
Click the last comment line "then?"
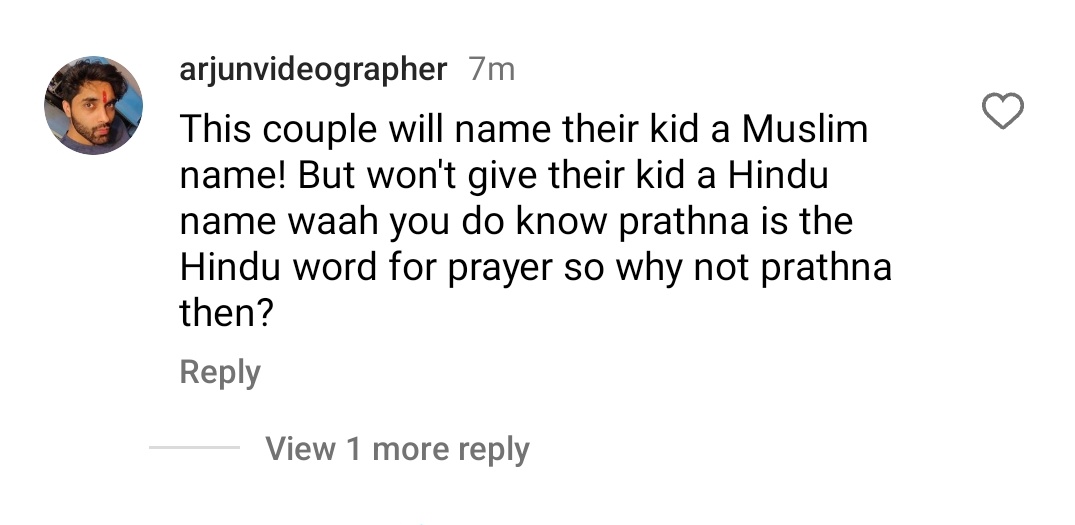226,313
